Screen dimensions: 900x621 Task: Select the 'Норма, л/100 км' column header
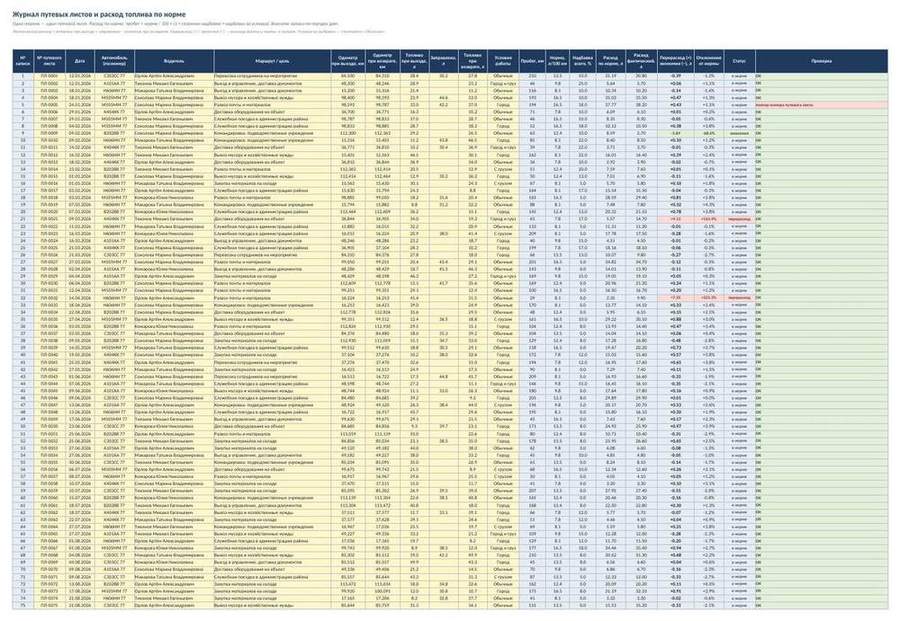[557, 61]
